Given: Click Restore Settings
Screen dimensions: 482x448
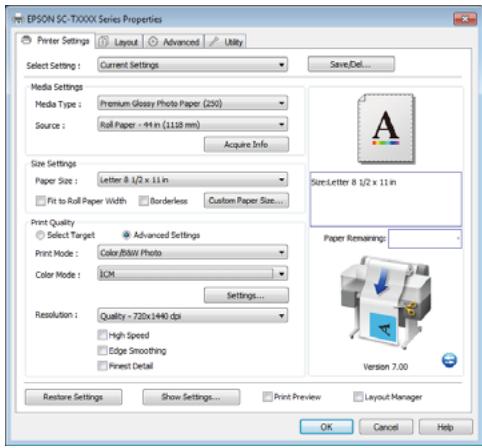Looking at the screenshot, I should [73, 397].
